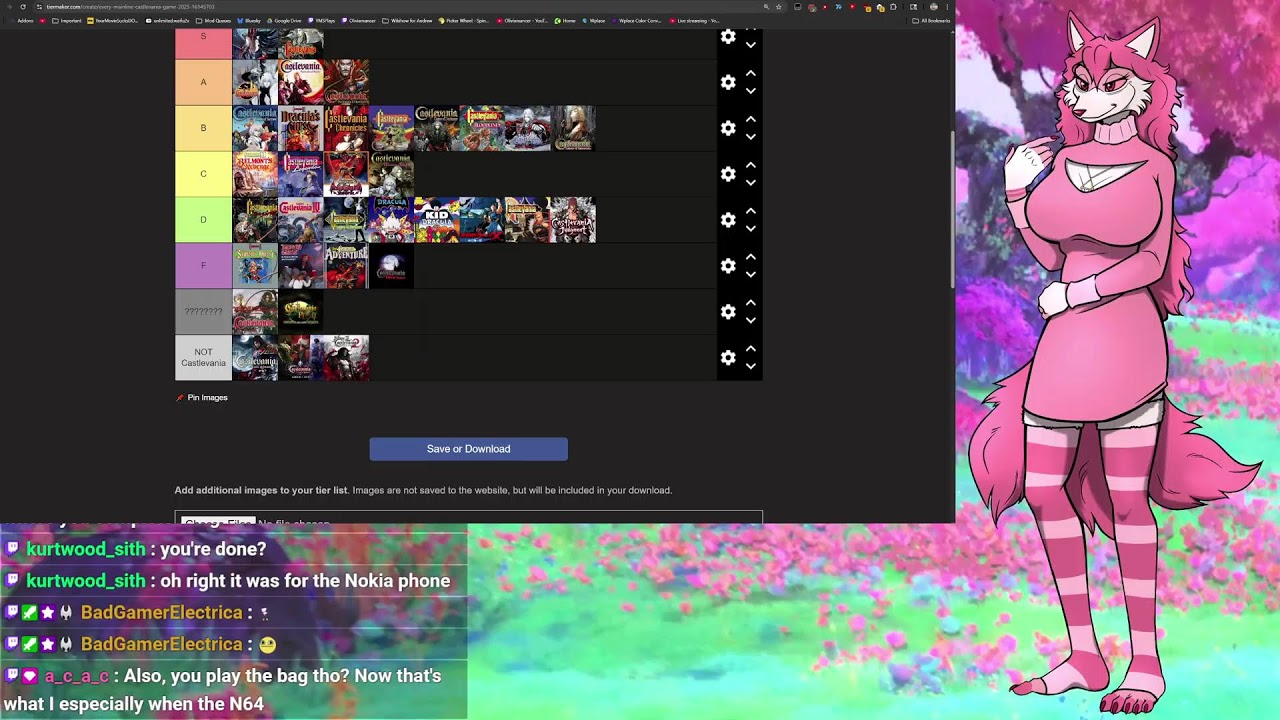The image size is (1280, 720).
Task: Select Super Castlevania IV thumbnail in D tier
Action: coord(301,220)
